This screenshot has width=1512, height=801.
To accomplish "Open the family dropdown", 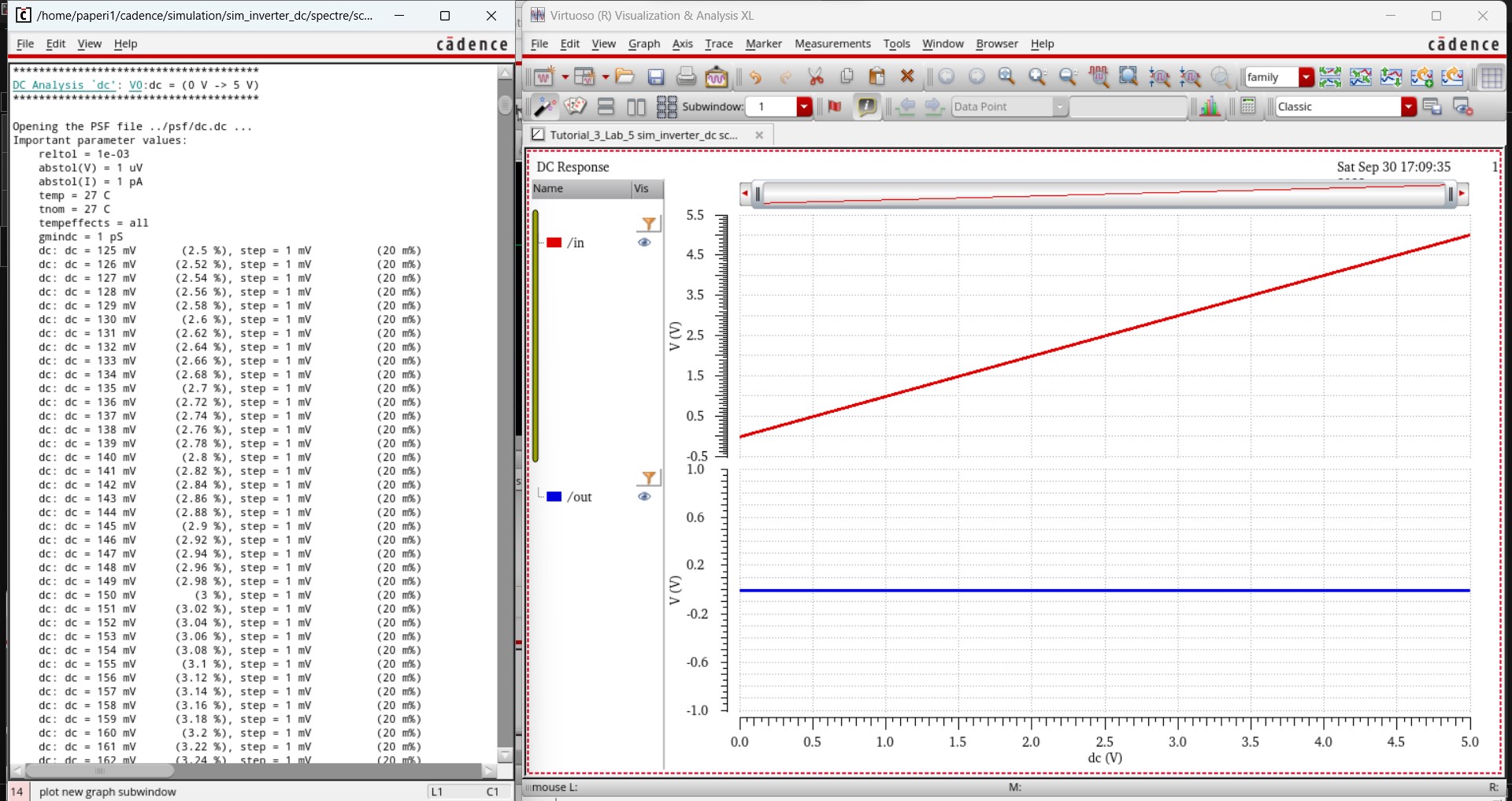I will [1306, 77].
